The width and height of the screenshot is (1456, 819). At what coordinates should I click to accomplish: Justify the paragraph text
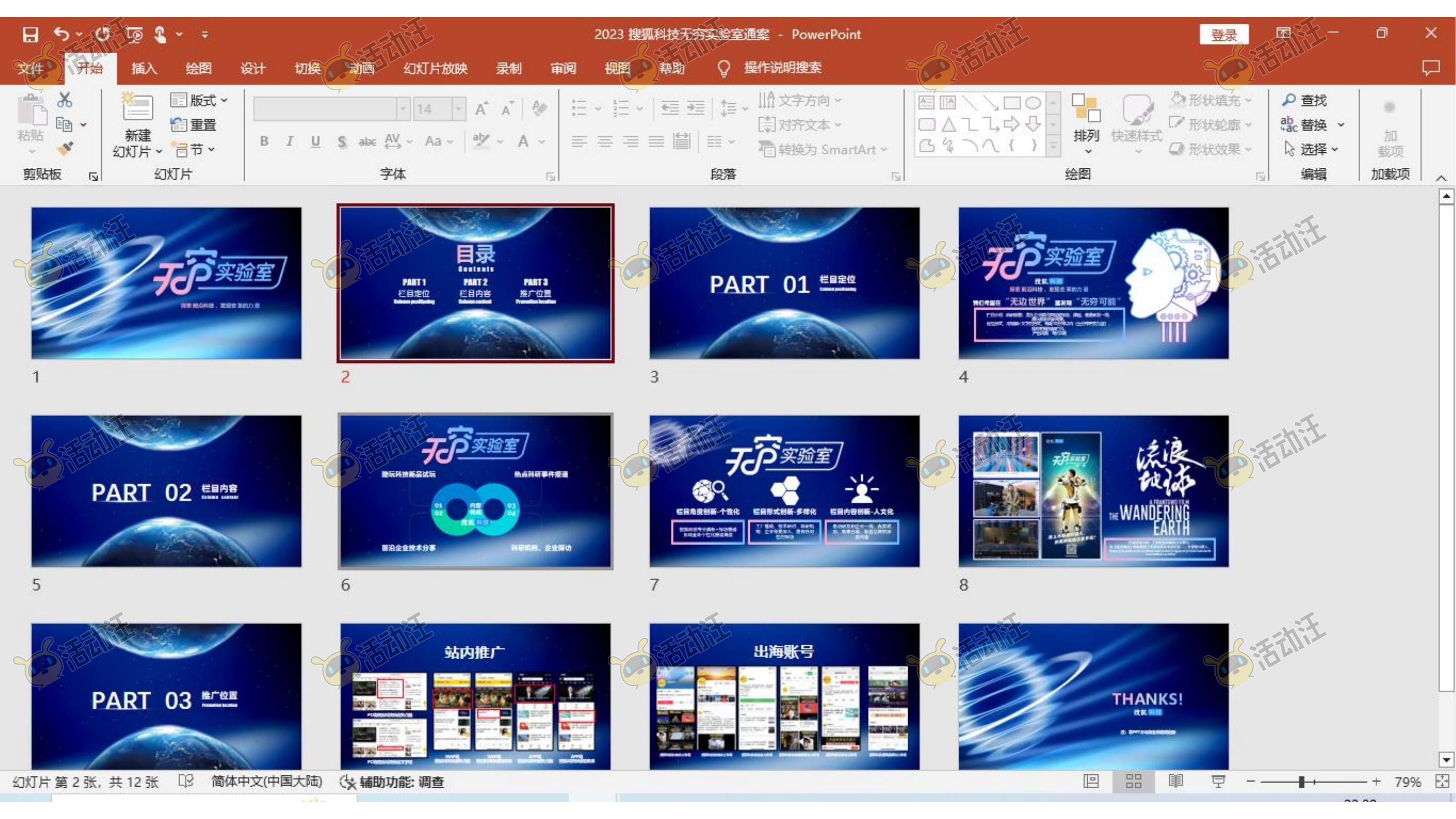pos(656,141)
